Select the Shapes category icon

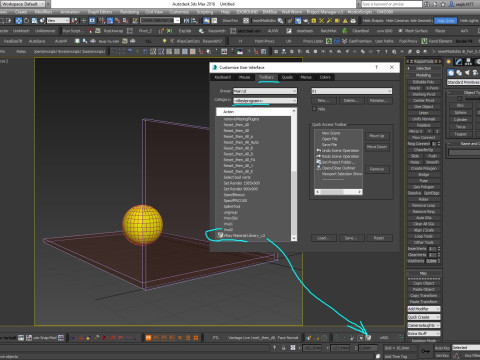tap(459, 72)
